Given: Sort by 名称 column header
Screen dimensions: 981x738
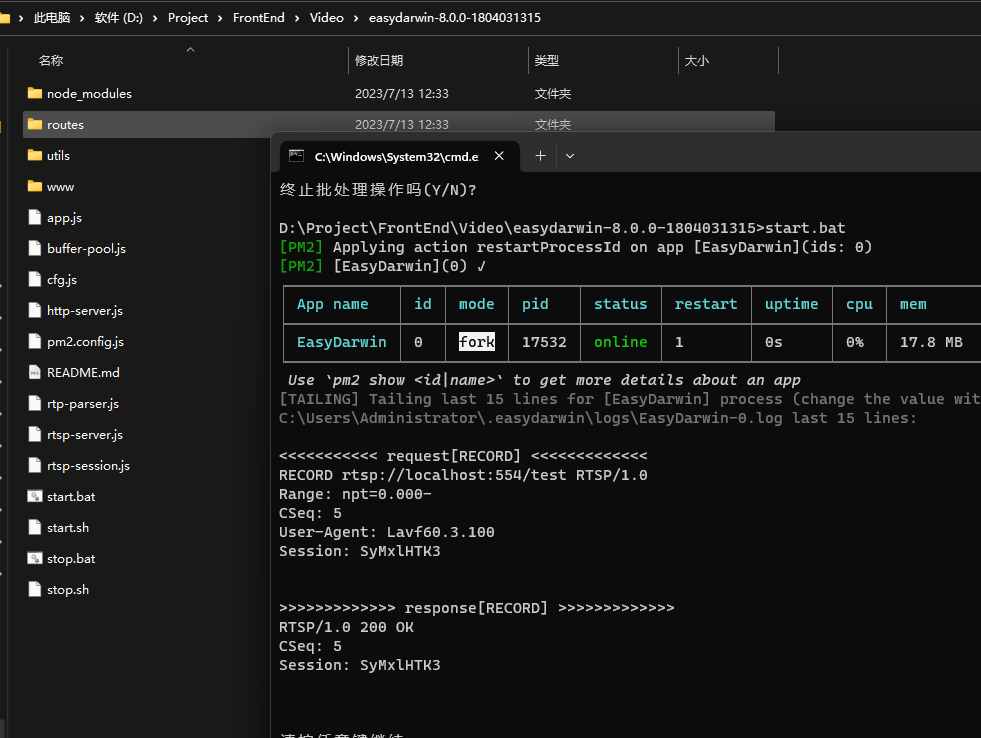Looking at the screenshot, I should [51, 61].
